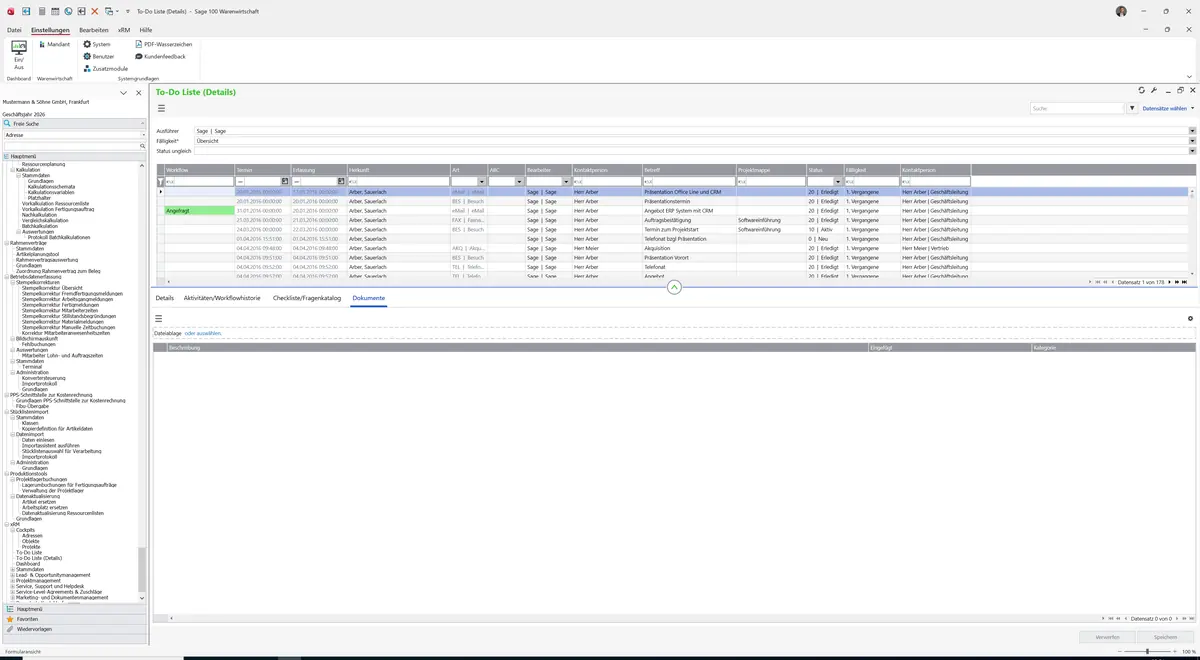Click the navigation tree vertical scrollbar
Viewport: 1200px width, 660px height.
click(x=141, y=570)
